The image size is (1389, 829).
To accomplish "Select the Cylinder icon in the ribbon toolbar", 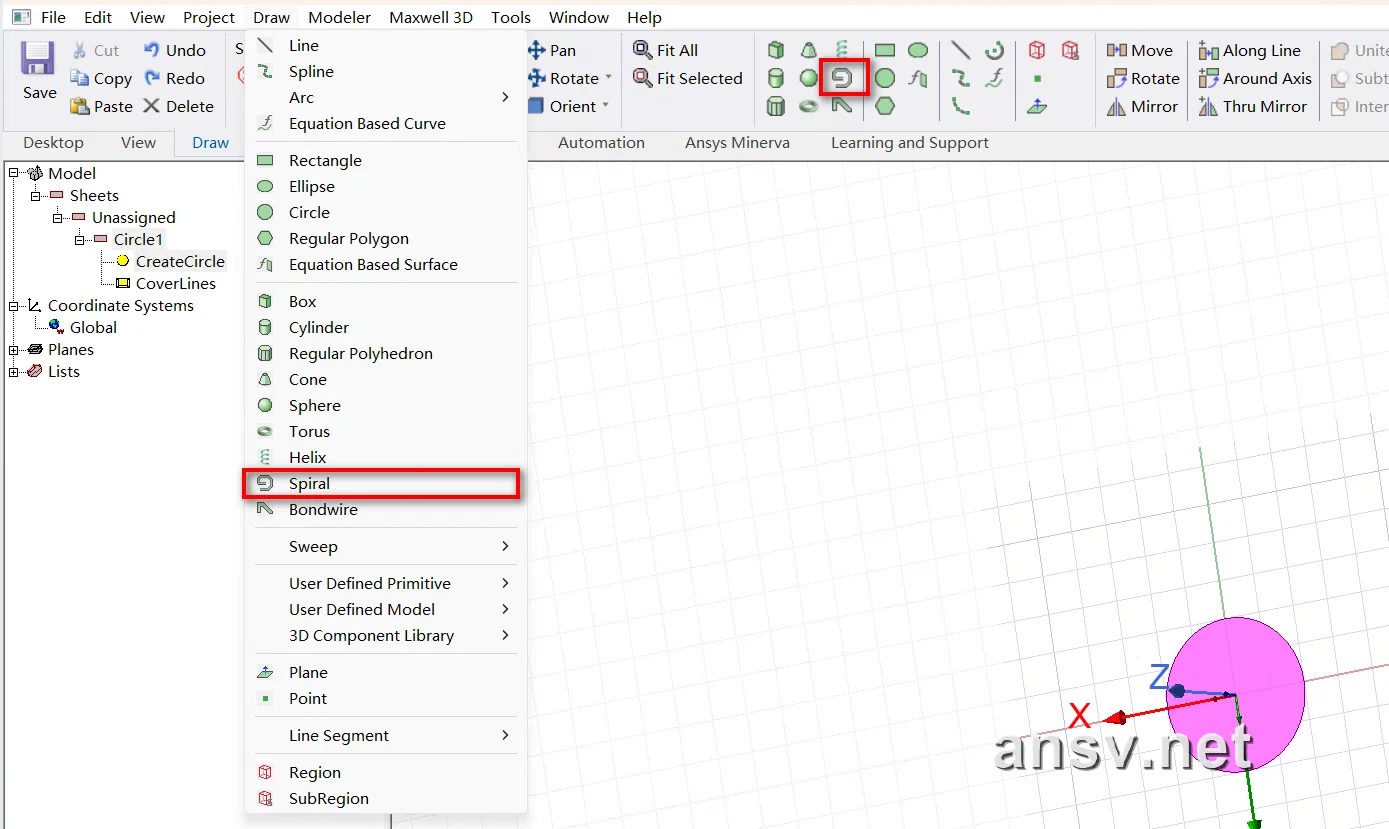I will pyautogui.click(x=776, y=78).
